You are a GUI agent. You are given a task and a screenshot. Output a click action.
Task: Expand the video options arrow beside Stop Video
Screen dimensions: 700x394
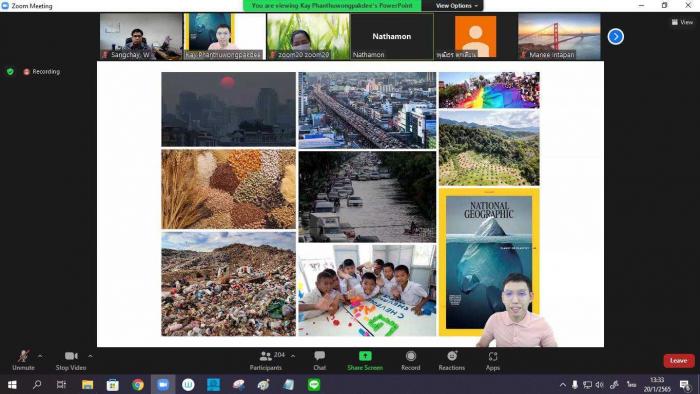click(x=90, y=356)
